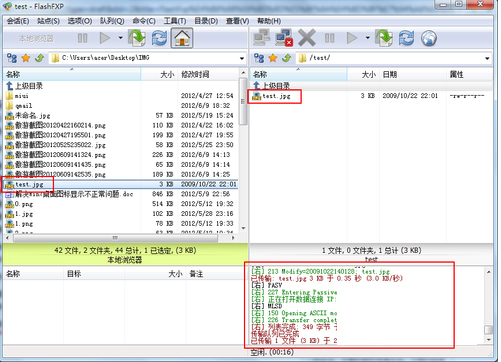This screenshot has width=501, height=362.
Task: Sort local files by 名称 column
Action: 72,74
